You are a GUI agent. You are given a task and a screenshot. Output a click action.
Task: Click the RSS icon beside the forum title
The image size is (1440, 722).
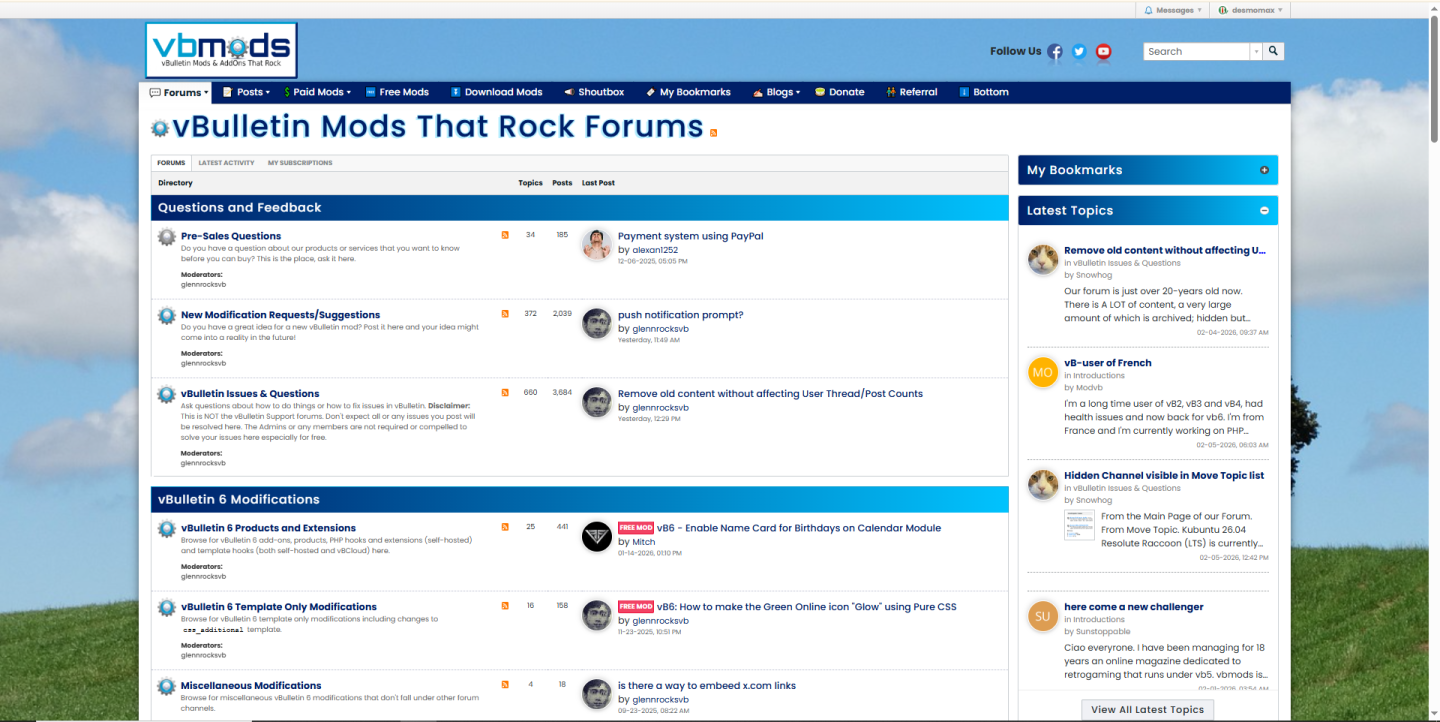(x=713, y=133)
